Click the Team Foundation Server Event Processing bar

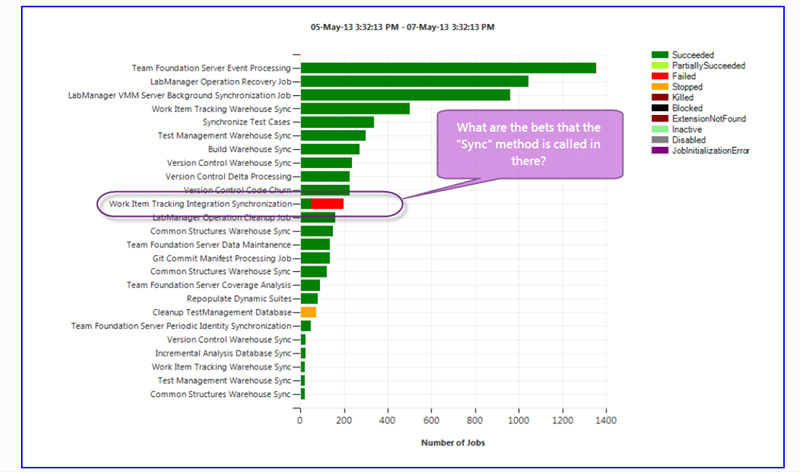pyautogui.click(x=448, y=68)
